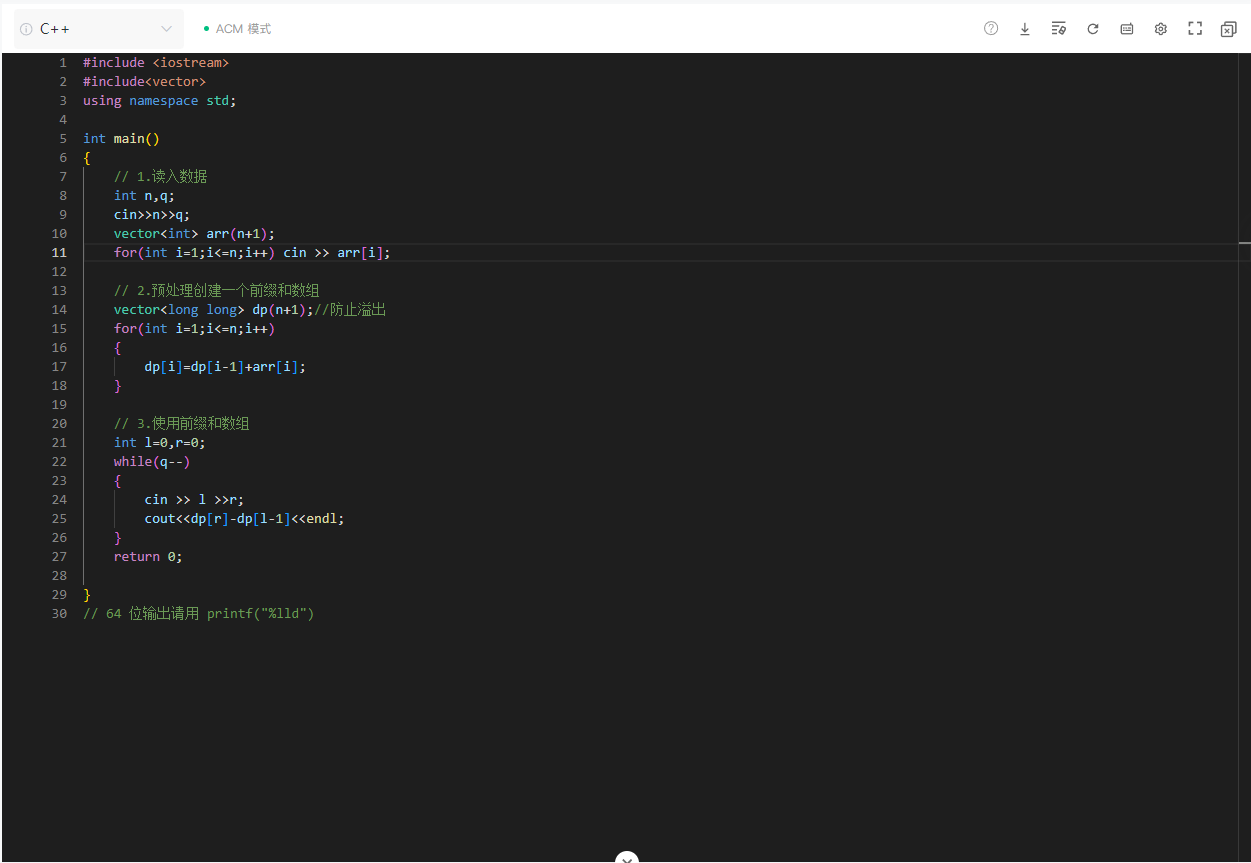The width and height of the screenshot is (1251, 863).
Task: Enter fullscreen editor mode
Action: pos(1195,29)
